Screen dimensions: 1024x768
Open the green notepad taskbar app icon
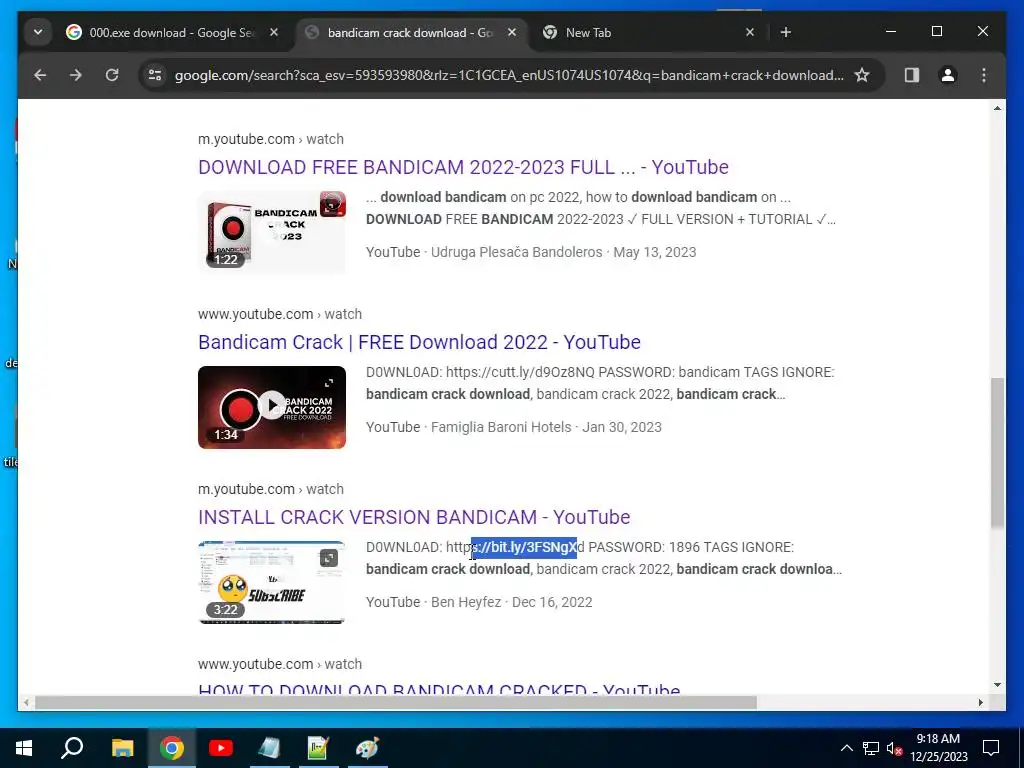pos(318,748)
